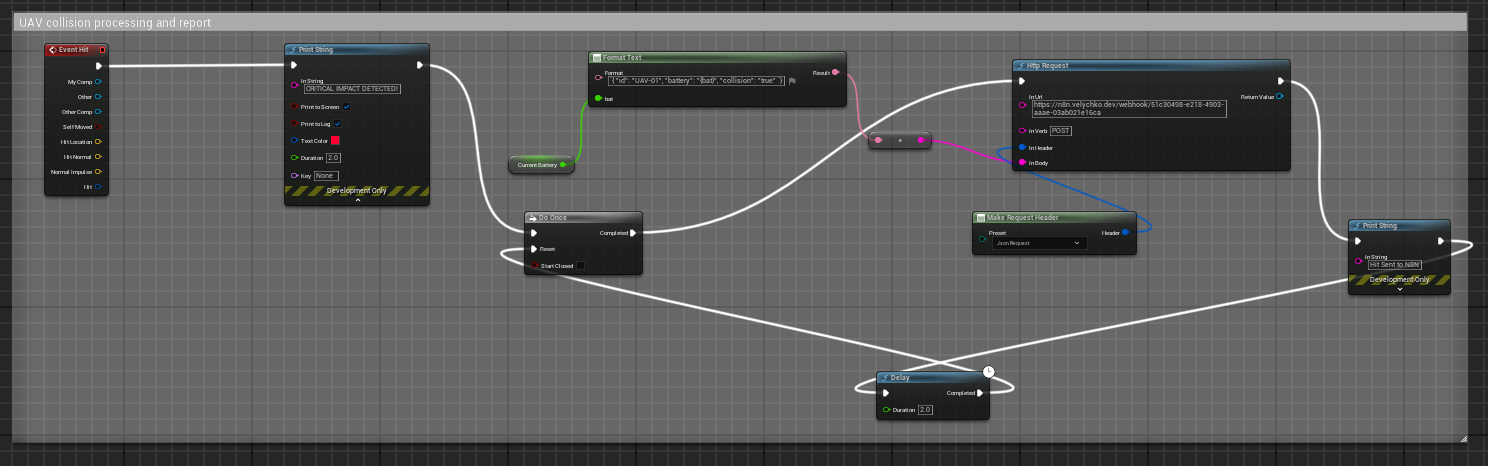Screen dimensions: 1488x466
Task: Click the Event Hit delegate output pin
Action: [x=102, y=49]
